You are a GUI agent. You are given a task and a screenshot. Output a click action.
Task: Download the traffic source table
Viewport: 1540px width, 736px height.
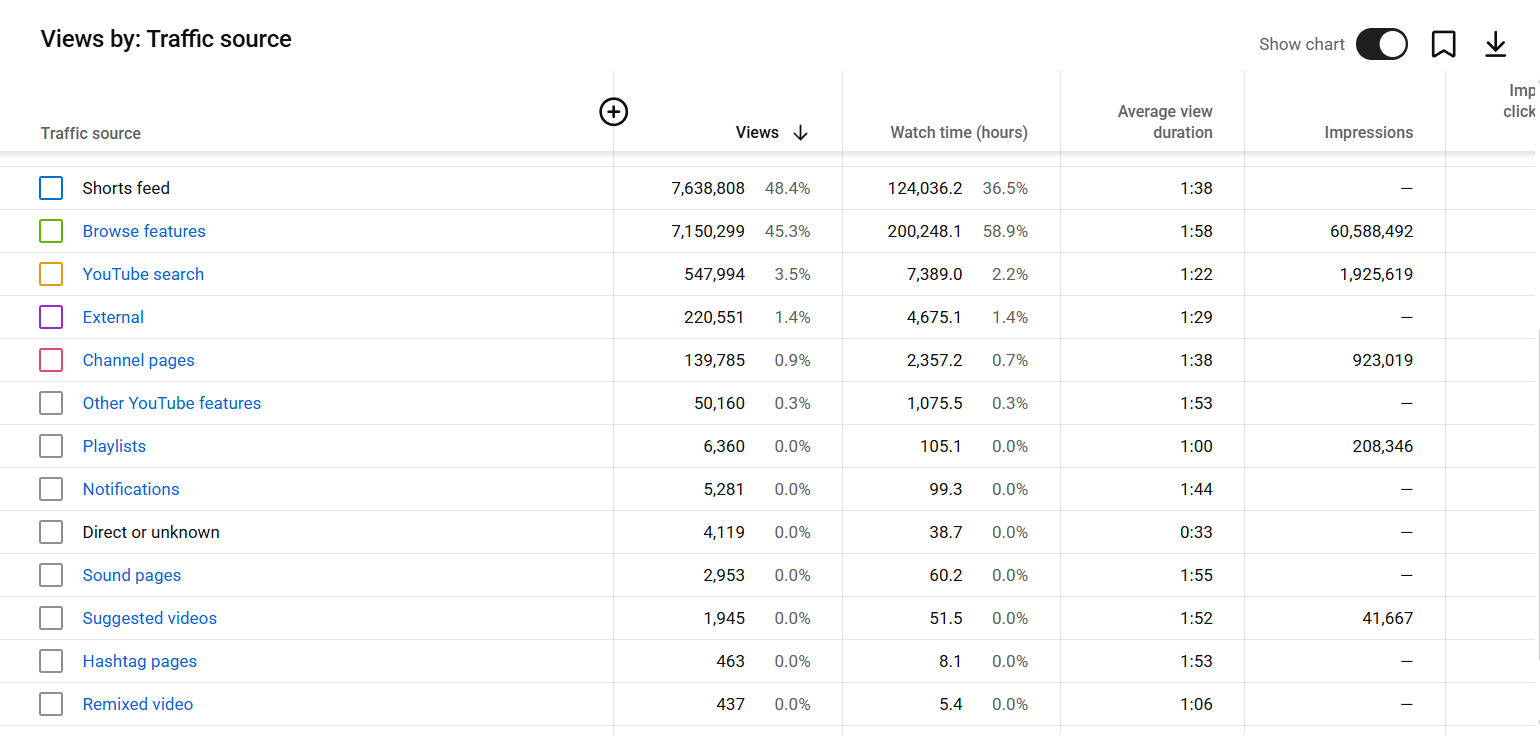(1495, 44)
